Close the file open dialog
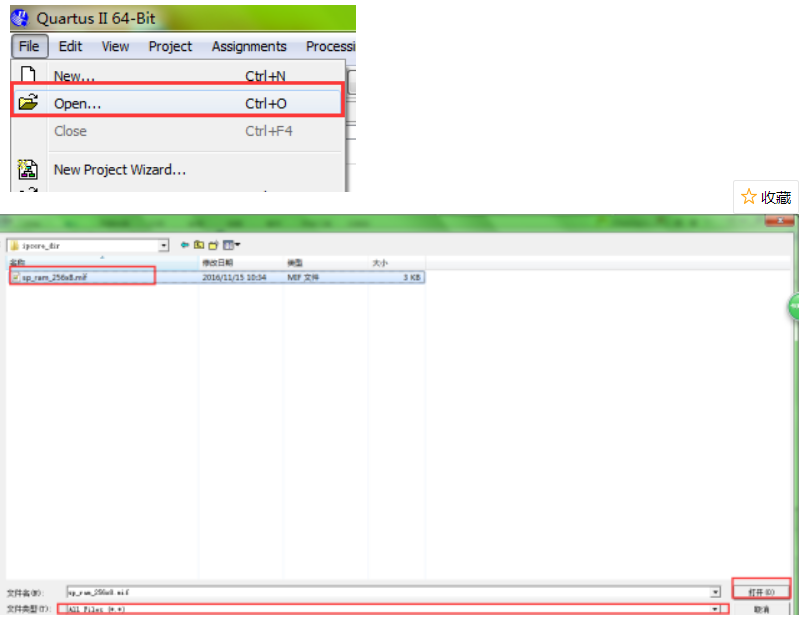The width and height of the screenshot is (805, 622). [779, 221]
